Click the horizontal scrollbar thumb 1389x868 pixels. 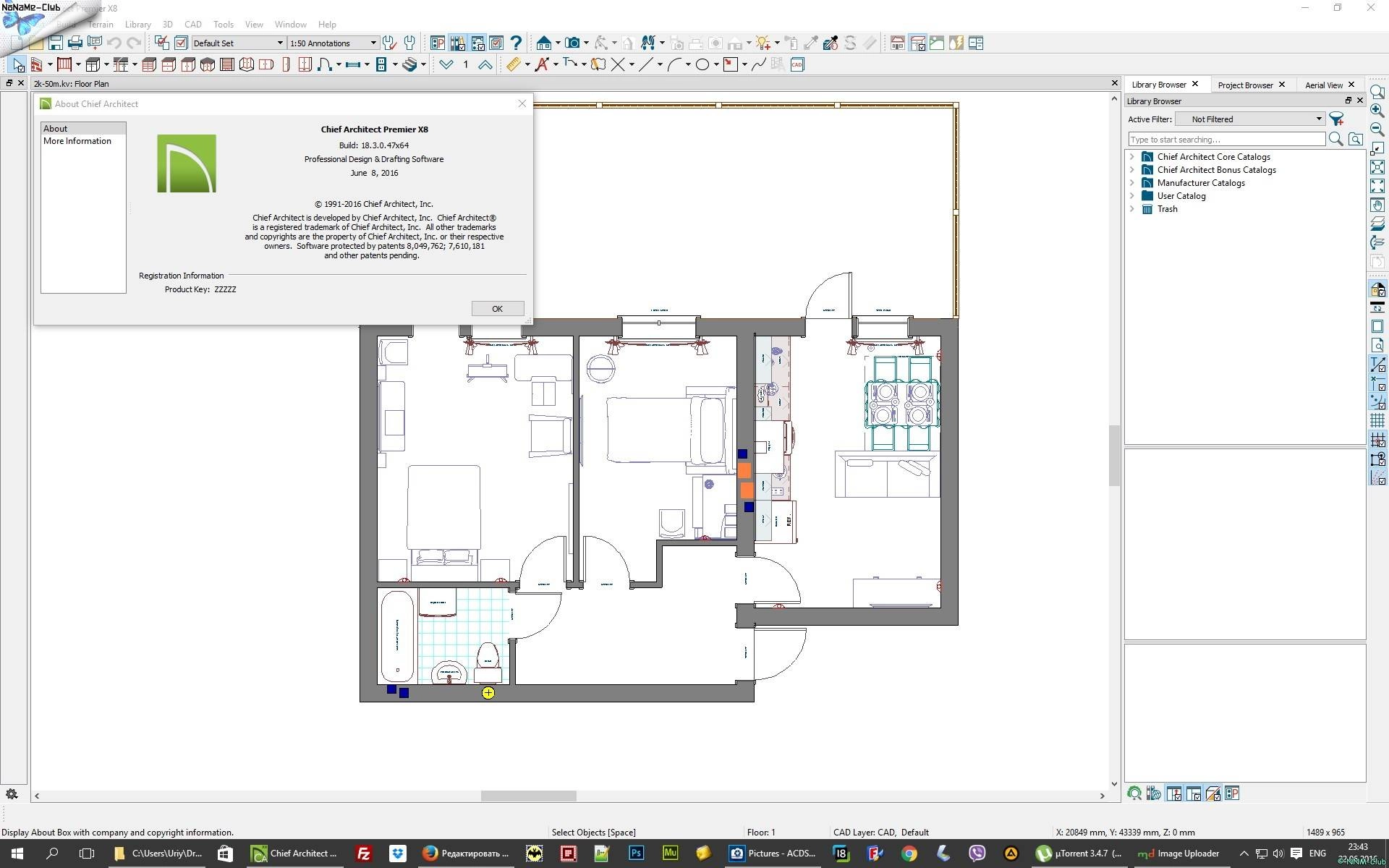coord(529,796)
